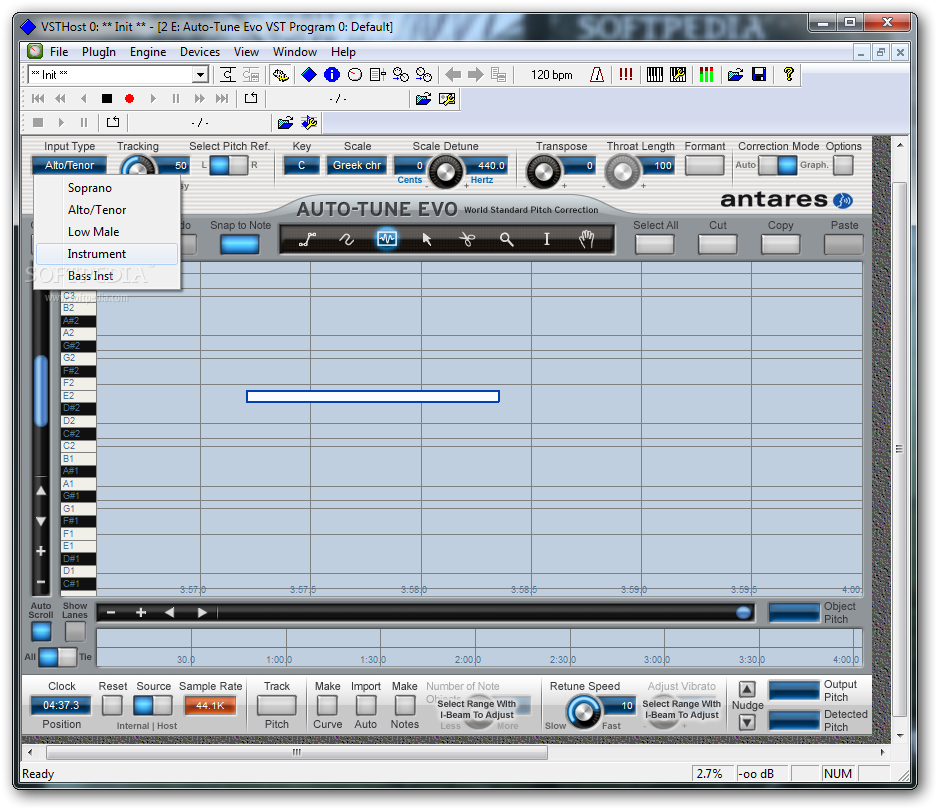Image resolution: width=938 pixels, height=810 pixels.
Task: Click the metronome icon next to 120 bpm
Action: [x=597, y=75]
